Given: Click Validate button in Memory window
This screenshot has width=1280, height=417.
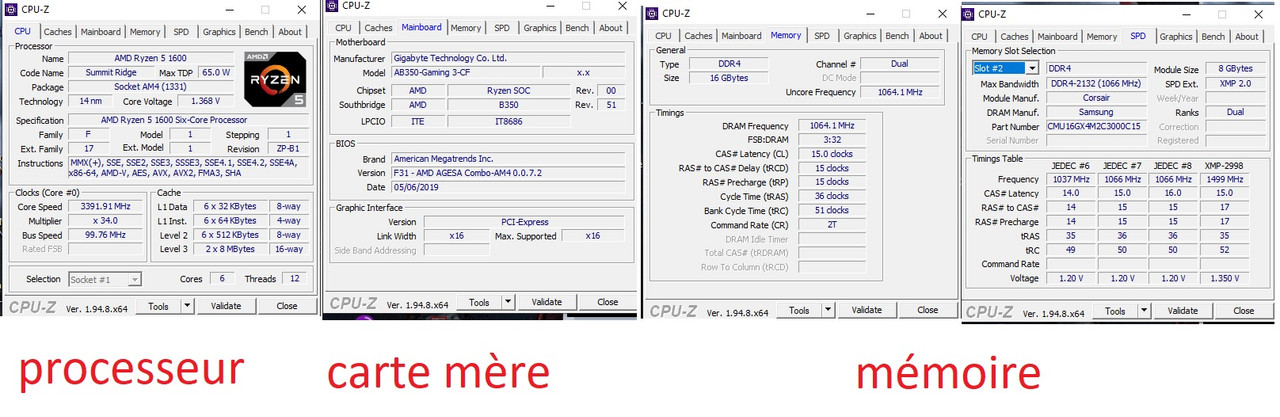Looking at the screenshot, I should tap(867, 310).
